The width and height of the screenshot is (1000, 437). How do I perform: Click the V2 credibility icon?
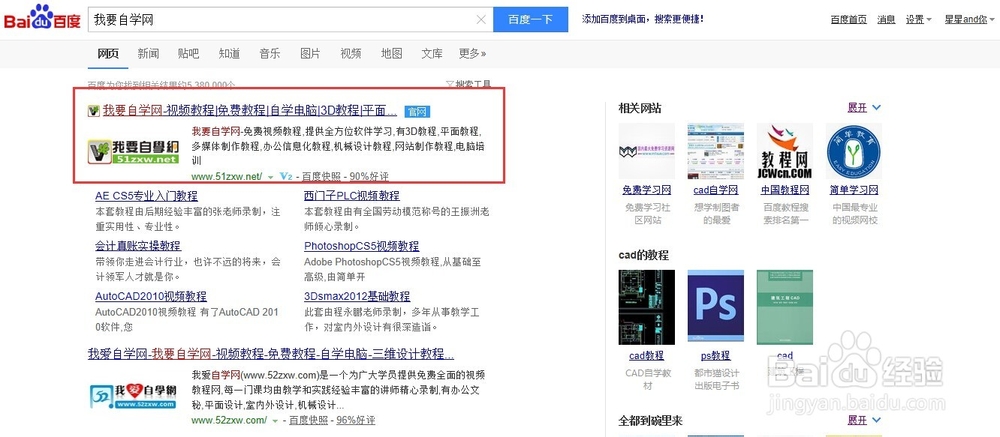click(286, 176)
